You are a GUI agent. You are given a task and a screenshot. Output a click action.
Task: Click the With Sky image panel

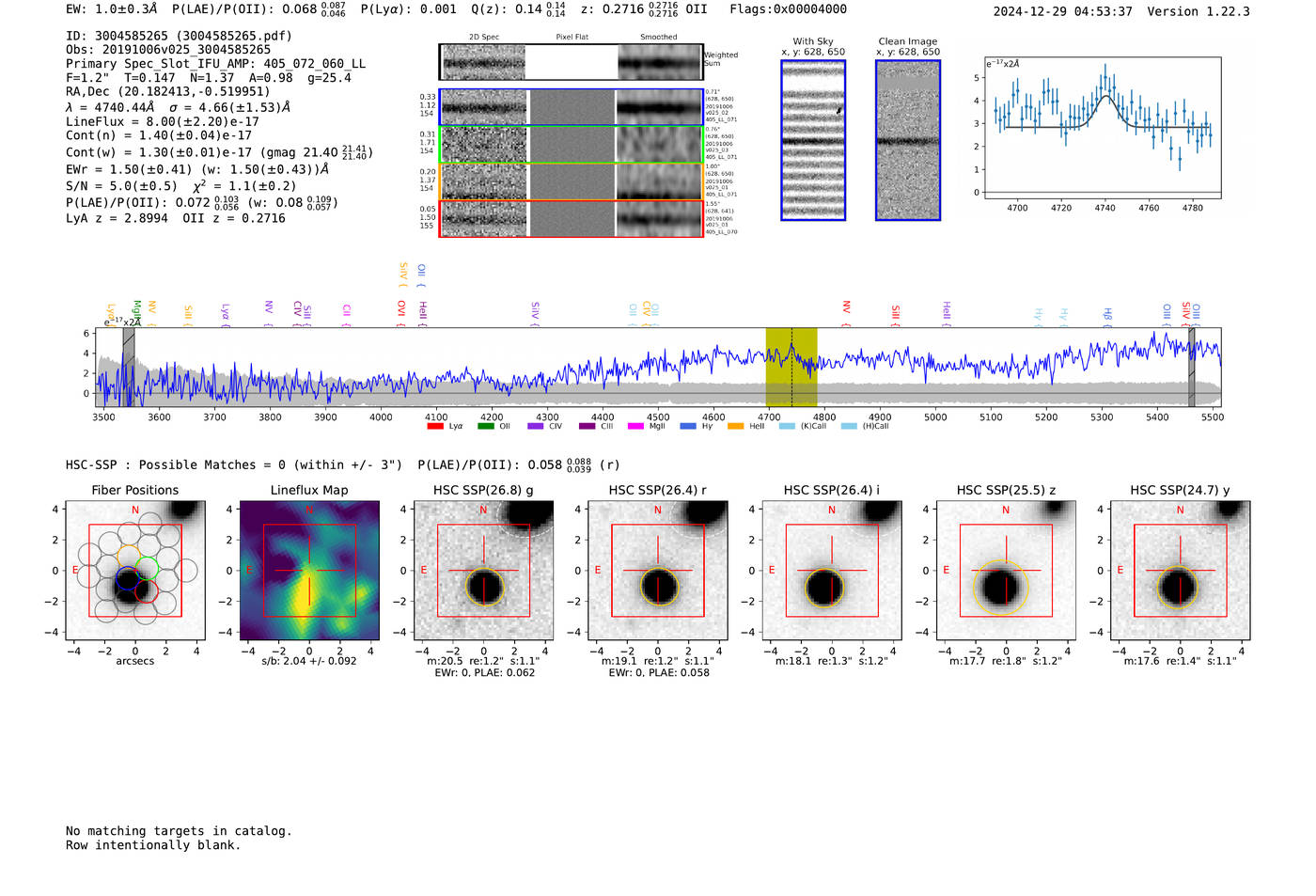tap(813, 140)
